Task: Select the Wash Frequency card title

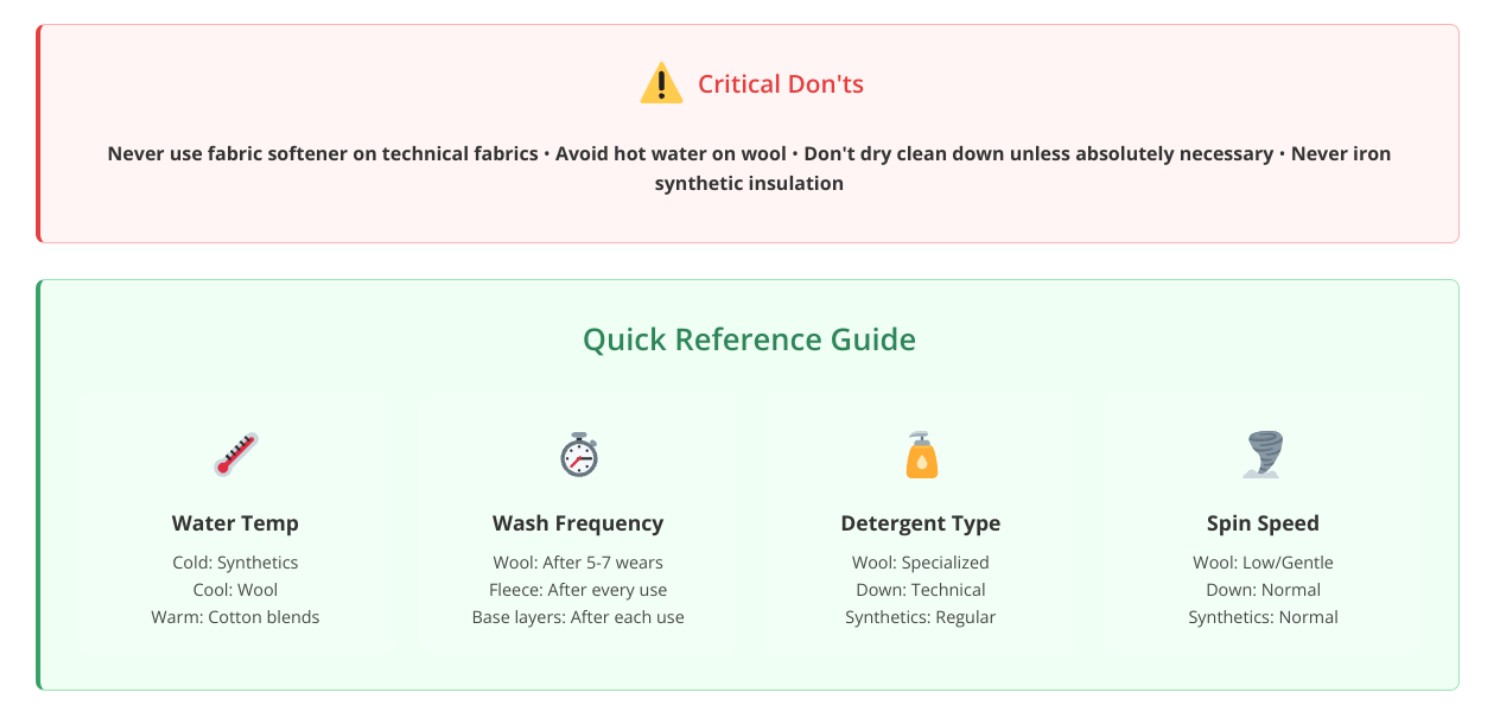Action: click(x=578, y=523)
